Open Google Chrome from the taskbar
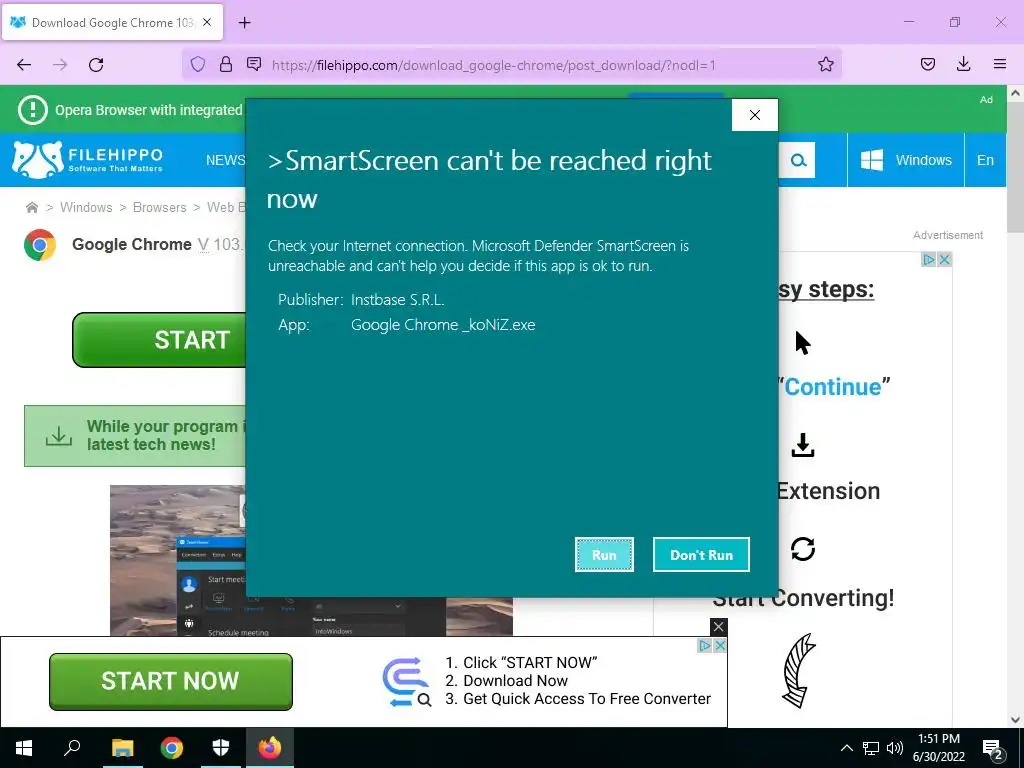This screenshot has height=768, width=1024. coord(172,748)
